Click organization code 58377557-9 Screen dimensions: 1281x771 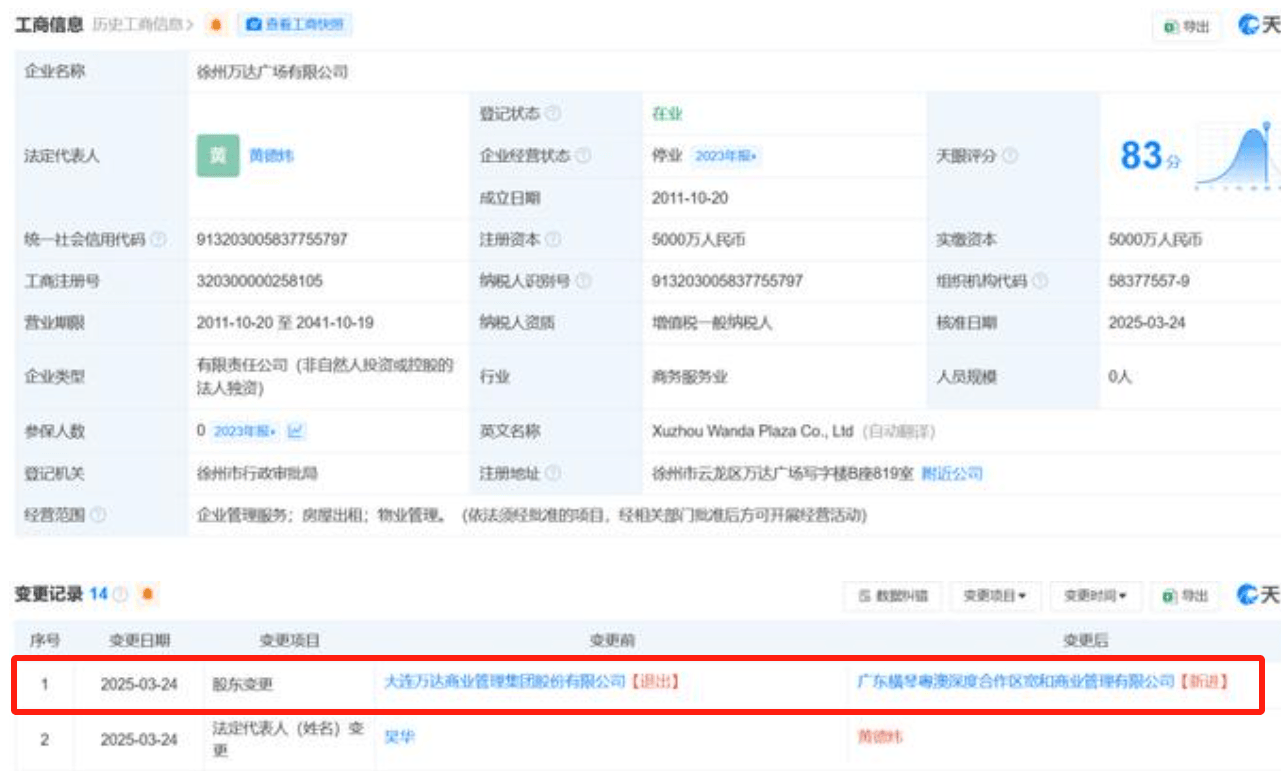pos(1149,282)
